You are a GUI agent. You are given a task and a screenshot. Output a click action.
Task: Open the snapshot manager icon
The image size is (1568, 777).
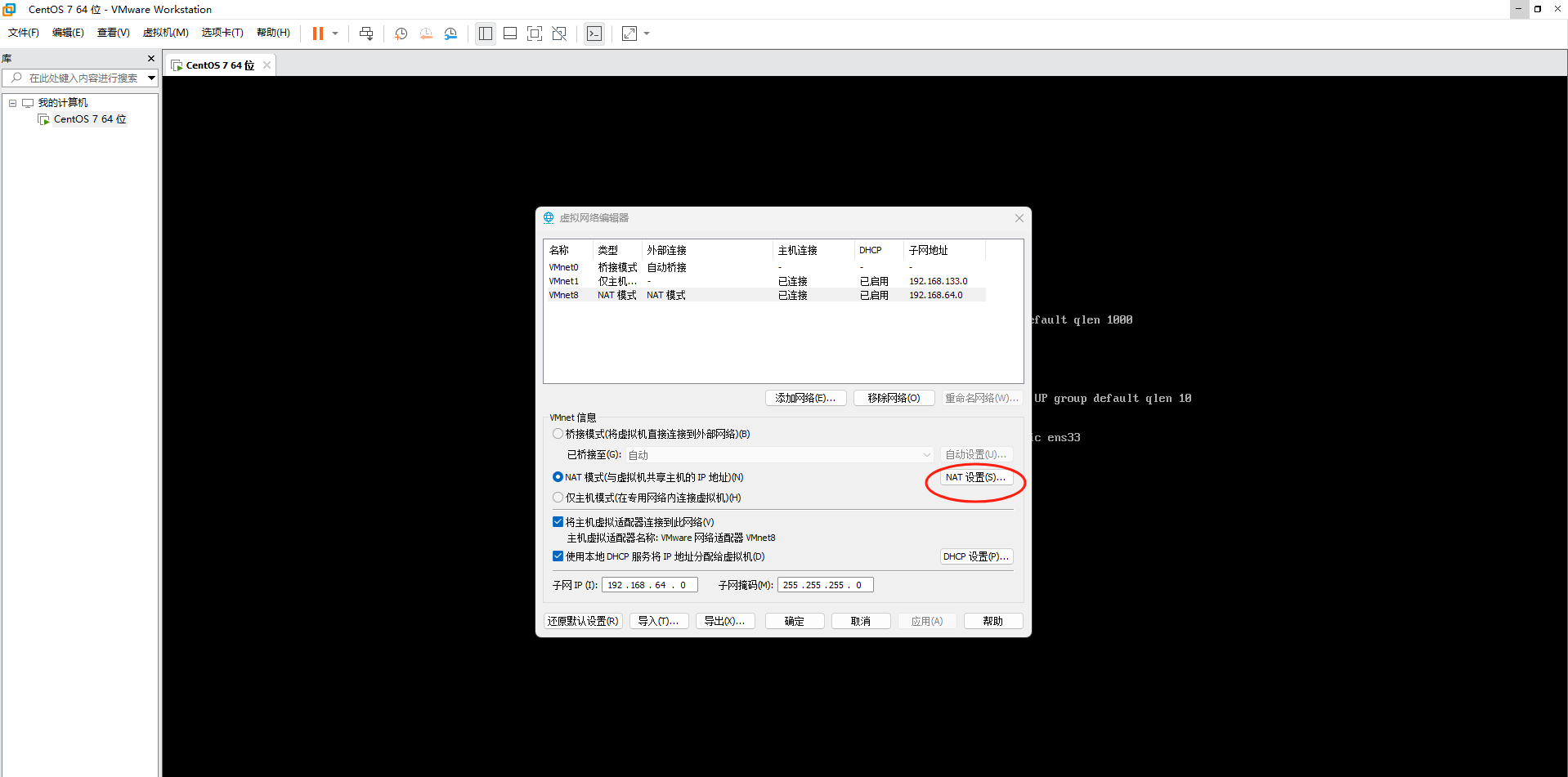tap(450, 33)
